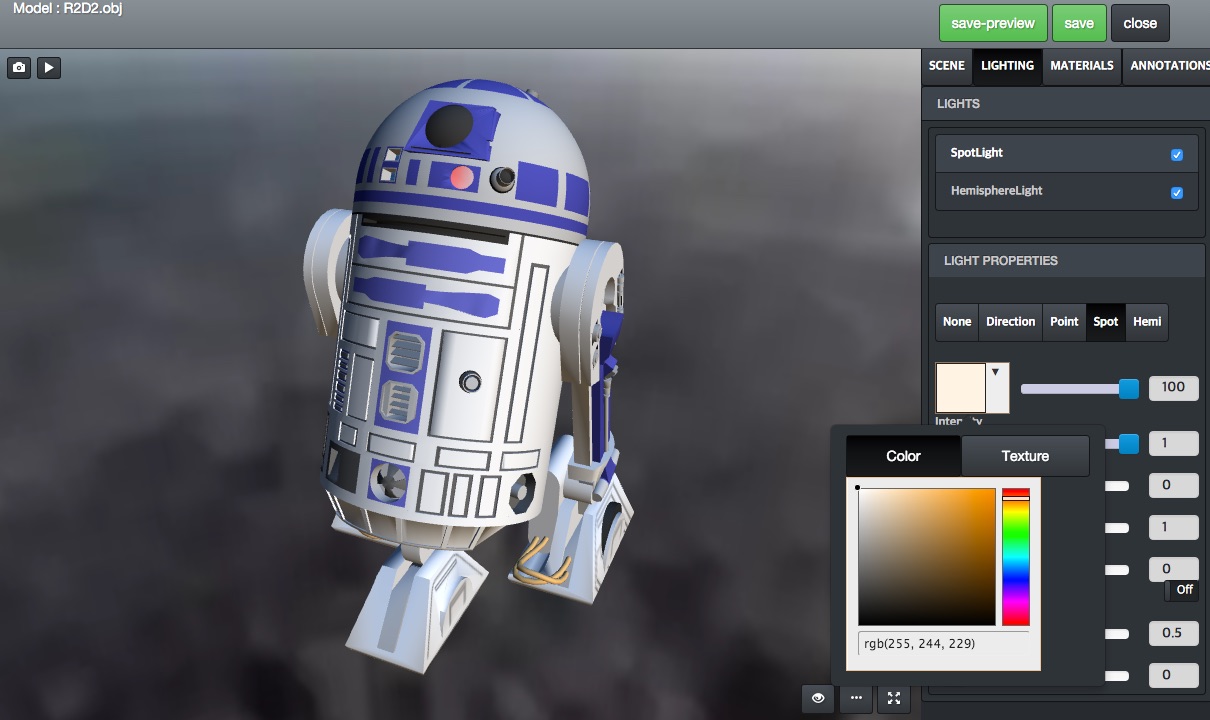Image resolution: width=1210 pixels, height=720 pixels.
Task: Choose the Spot light type
Action: [1106, 322]
